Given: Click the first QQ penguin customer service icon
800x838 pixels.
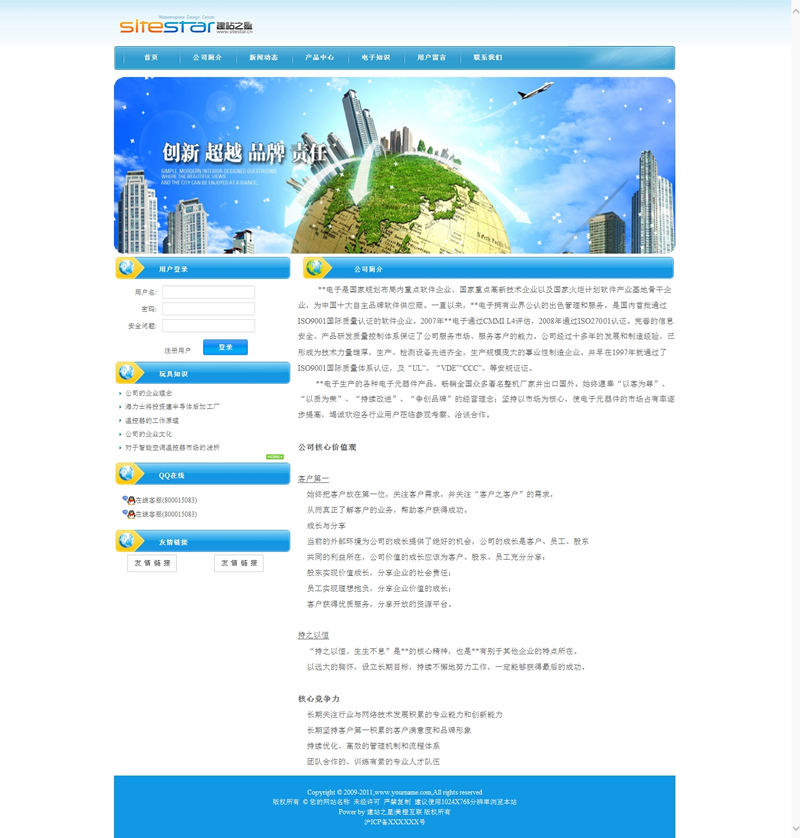Looking at the screenshot, I should (x=129, y=500).
